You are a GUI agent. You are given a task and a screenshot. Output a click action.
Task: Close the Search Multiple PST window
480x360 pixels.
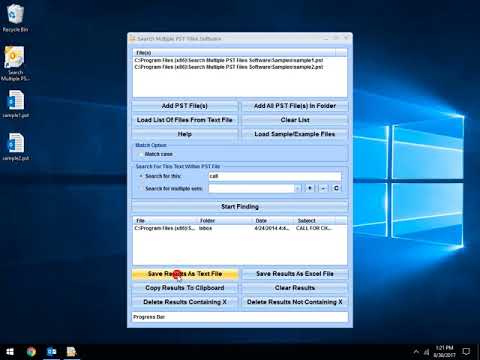click(x=346, y=38)
